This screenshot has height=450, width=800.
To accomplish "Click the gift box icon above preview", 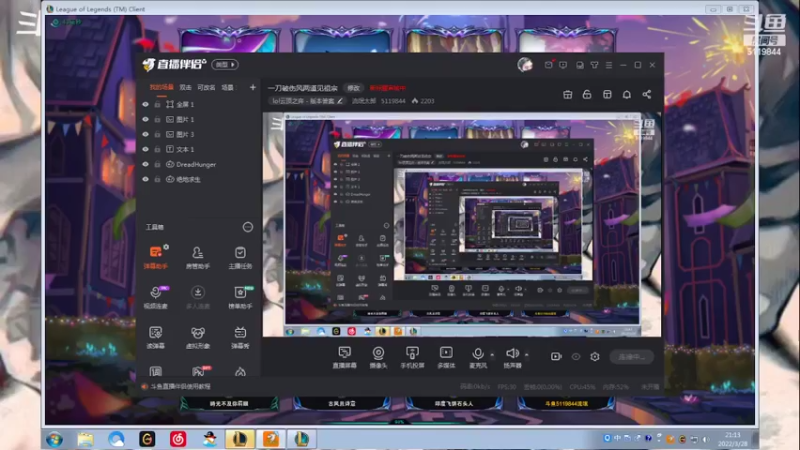I will point(567,94).
